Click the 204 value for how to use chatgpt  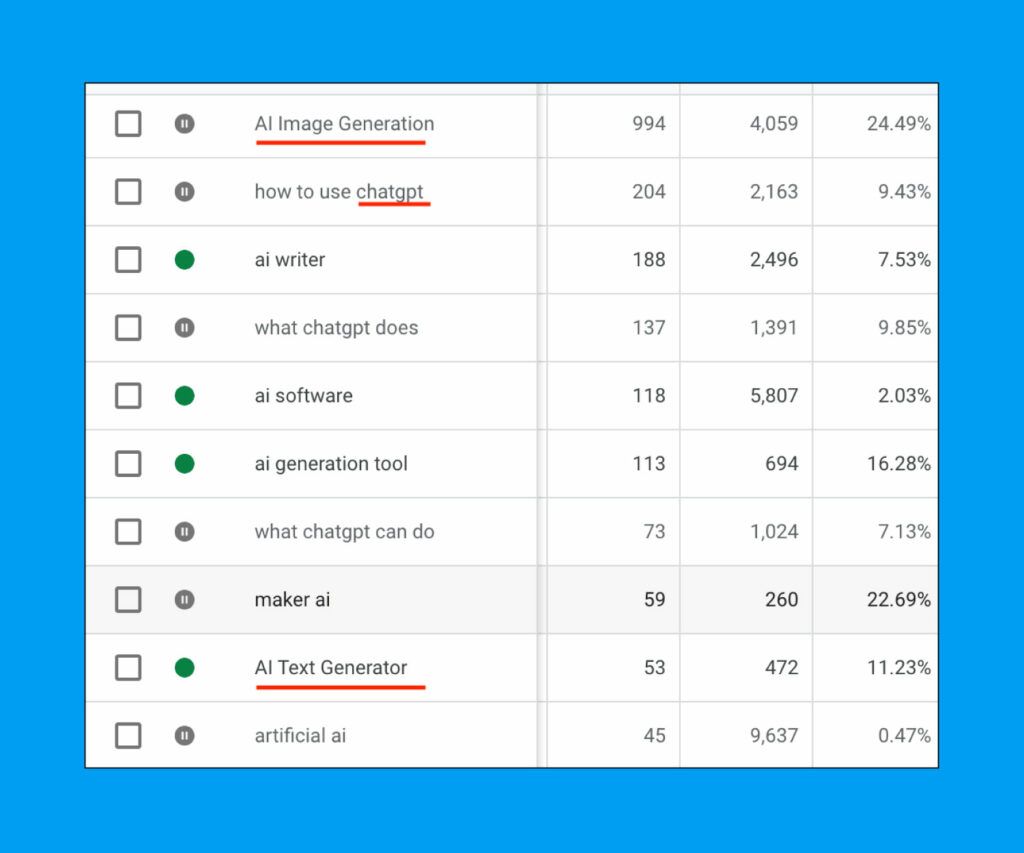[x=649, y=191]
